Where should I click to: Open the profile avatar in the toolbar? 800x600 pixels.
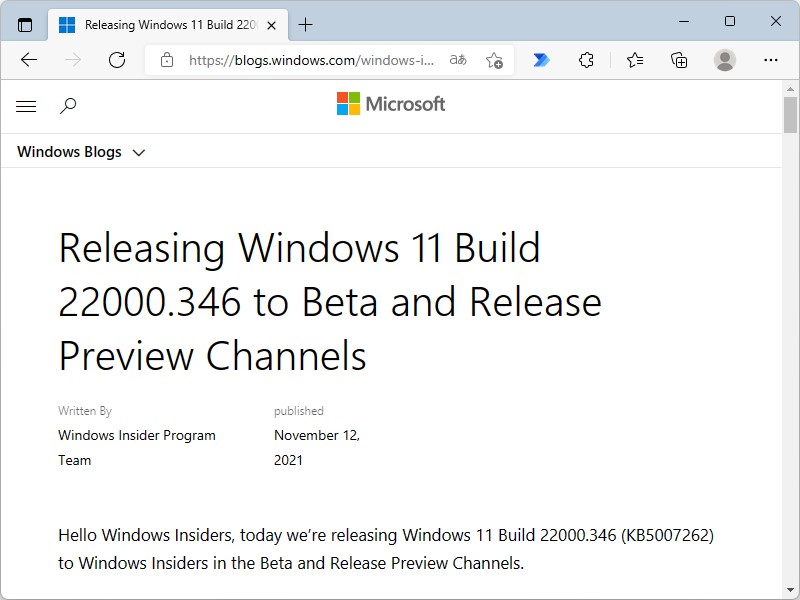[x=725, y=60]
